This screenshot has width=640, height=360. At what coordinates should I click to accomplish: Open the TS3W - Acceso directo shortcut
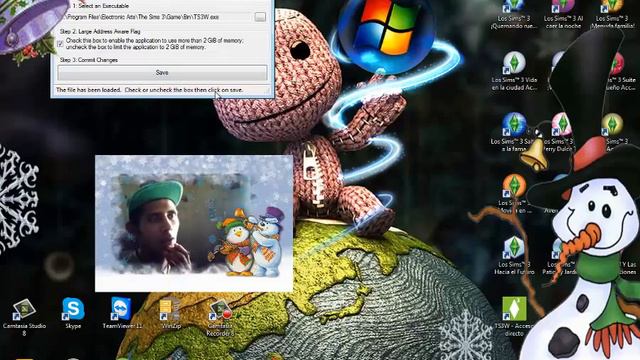point(514,316)
